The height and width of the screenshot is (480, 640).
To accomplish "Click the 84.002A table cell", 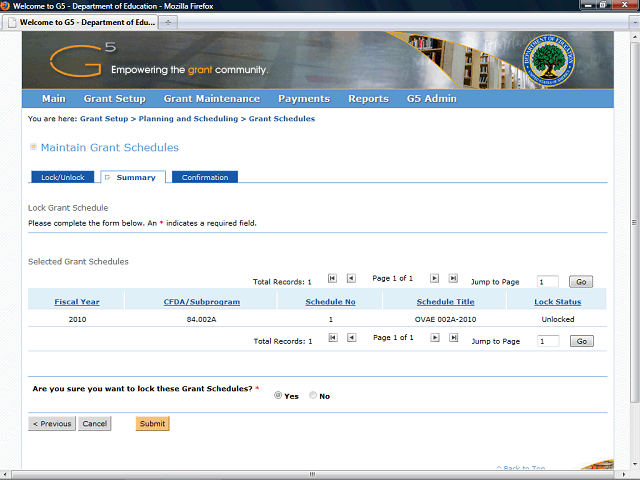I will click(x=201, y=319).
